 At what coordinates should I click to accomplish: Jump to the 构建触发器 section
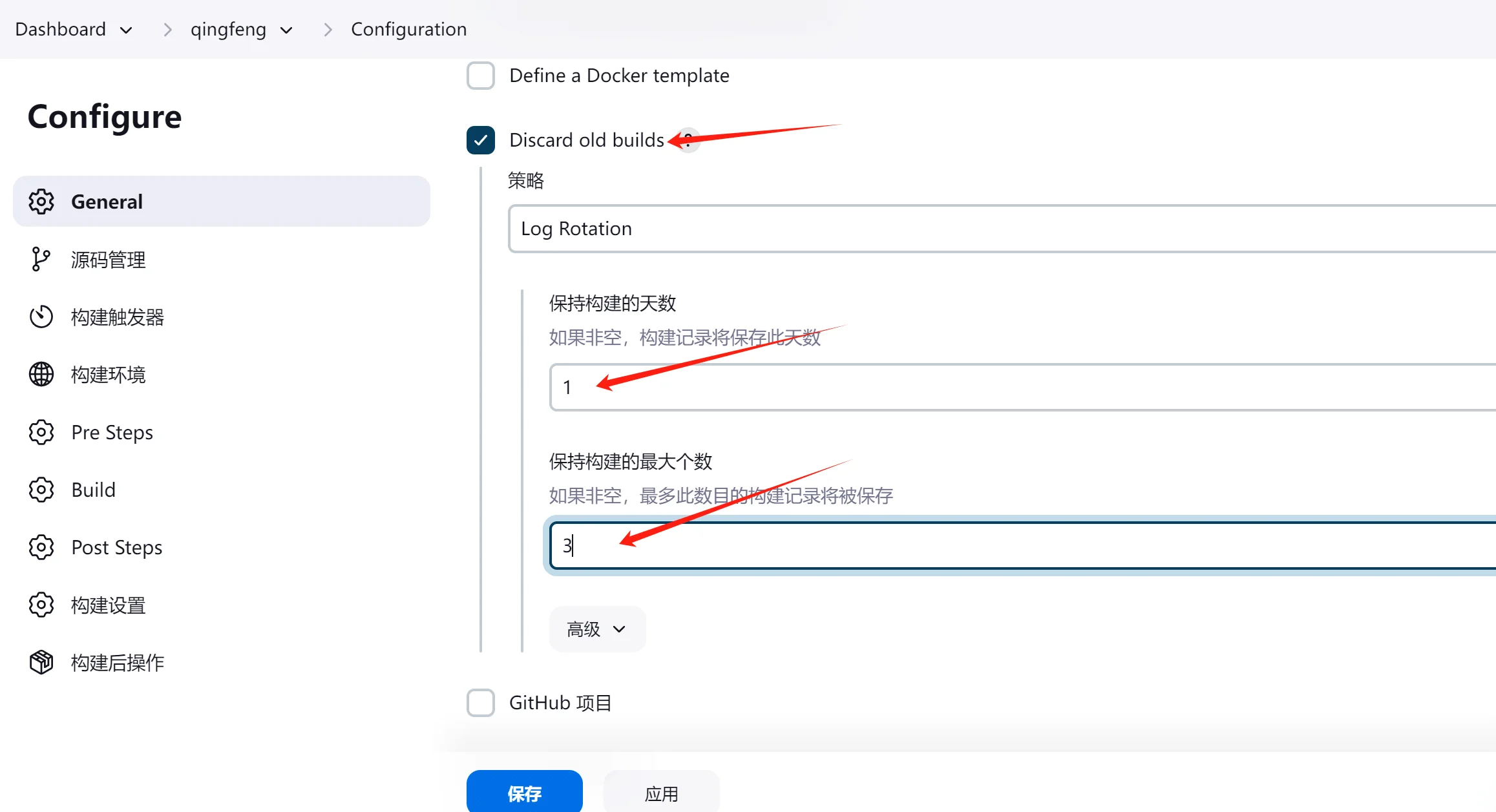click(222, 317)
